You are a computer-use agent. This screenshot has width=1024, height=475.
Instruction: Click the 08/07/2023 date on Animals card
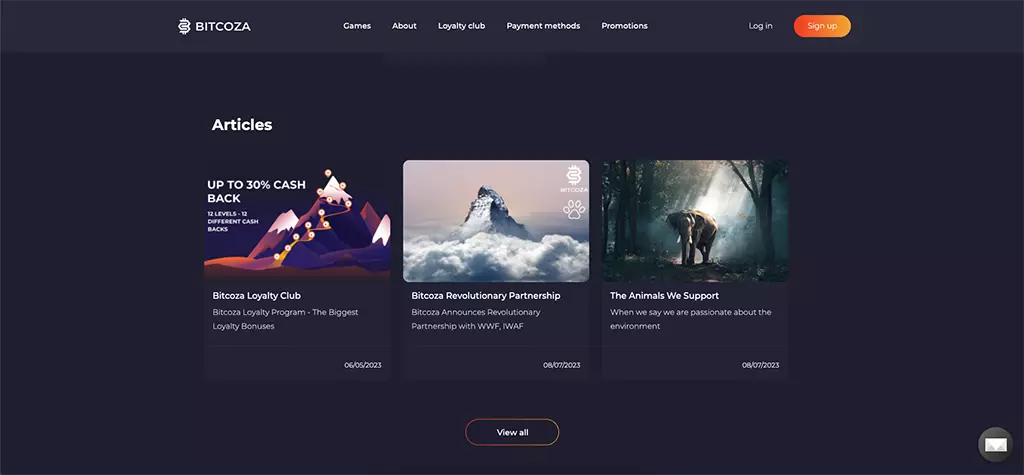(x=760, y=365)
